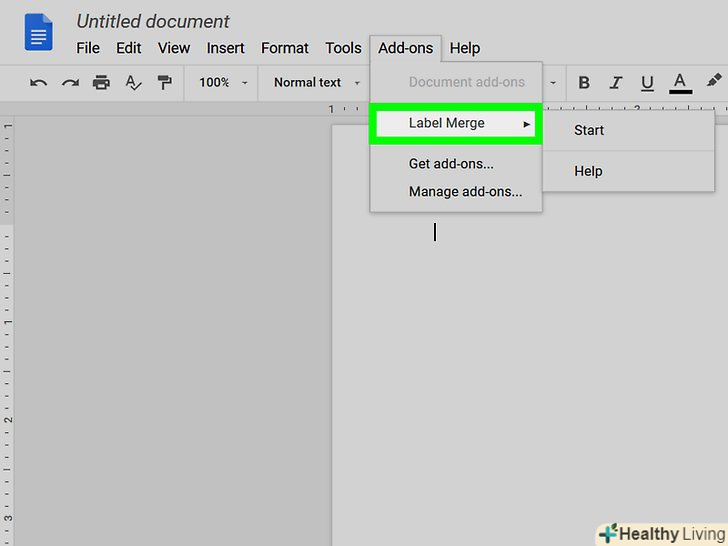Viewport: 728px width, 546px height.
Task: Undo the last action
Action: [39, 83]
